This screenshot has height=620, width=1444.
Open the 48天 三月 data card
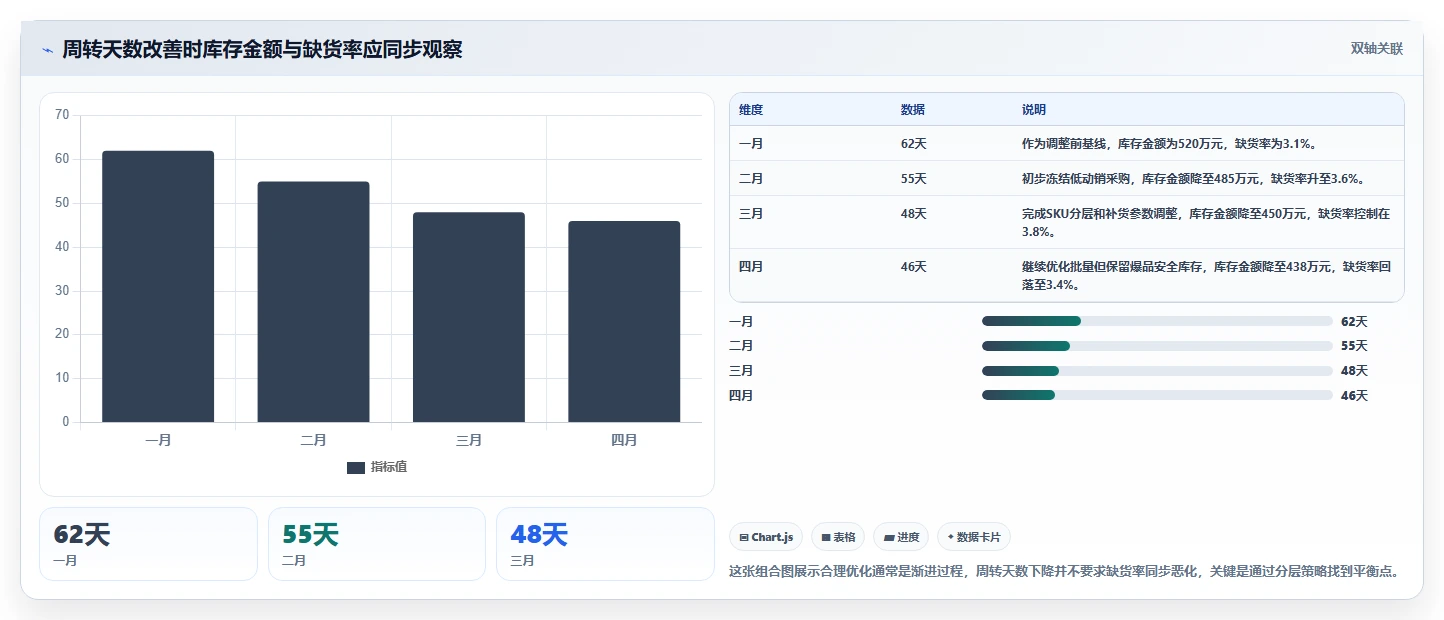coord(605,544)
